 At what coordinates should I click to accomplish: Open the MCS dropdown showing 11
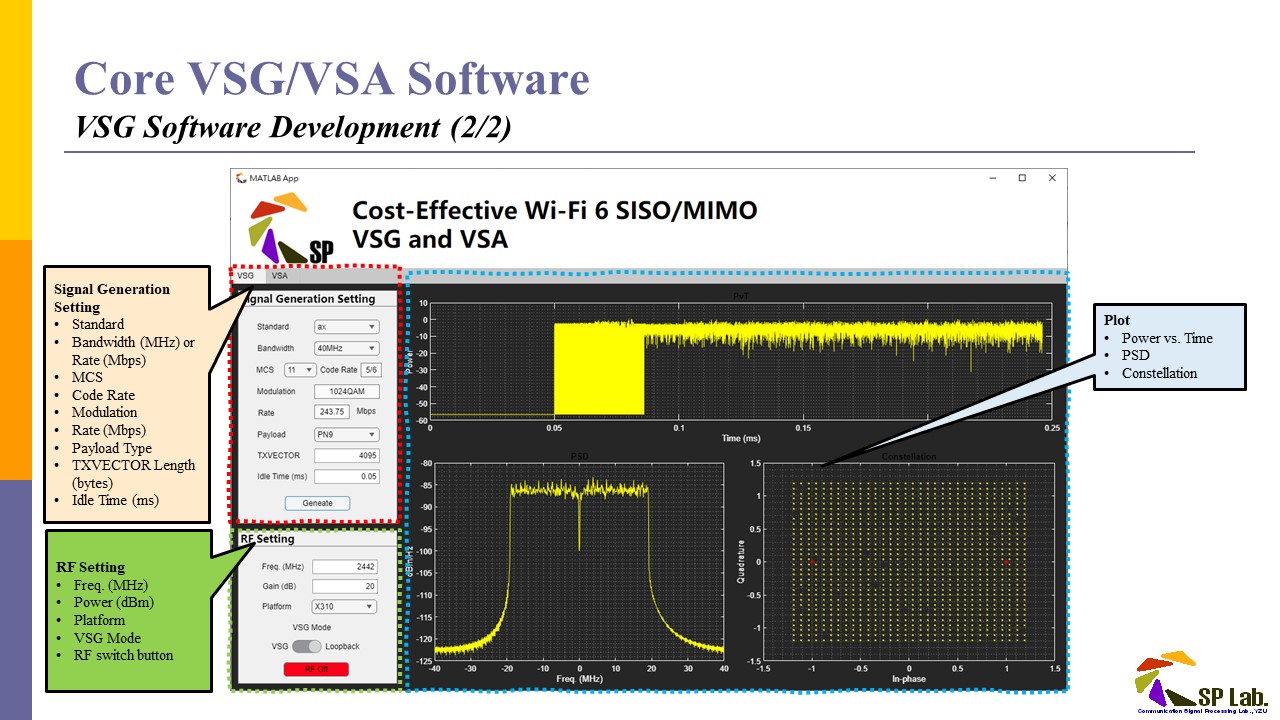pos(300,370)
